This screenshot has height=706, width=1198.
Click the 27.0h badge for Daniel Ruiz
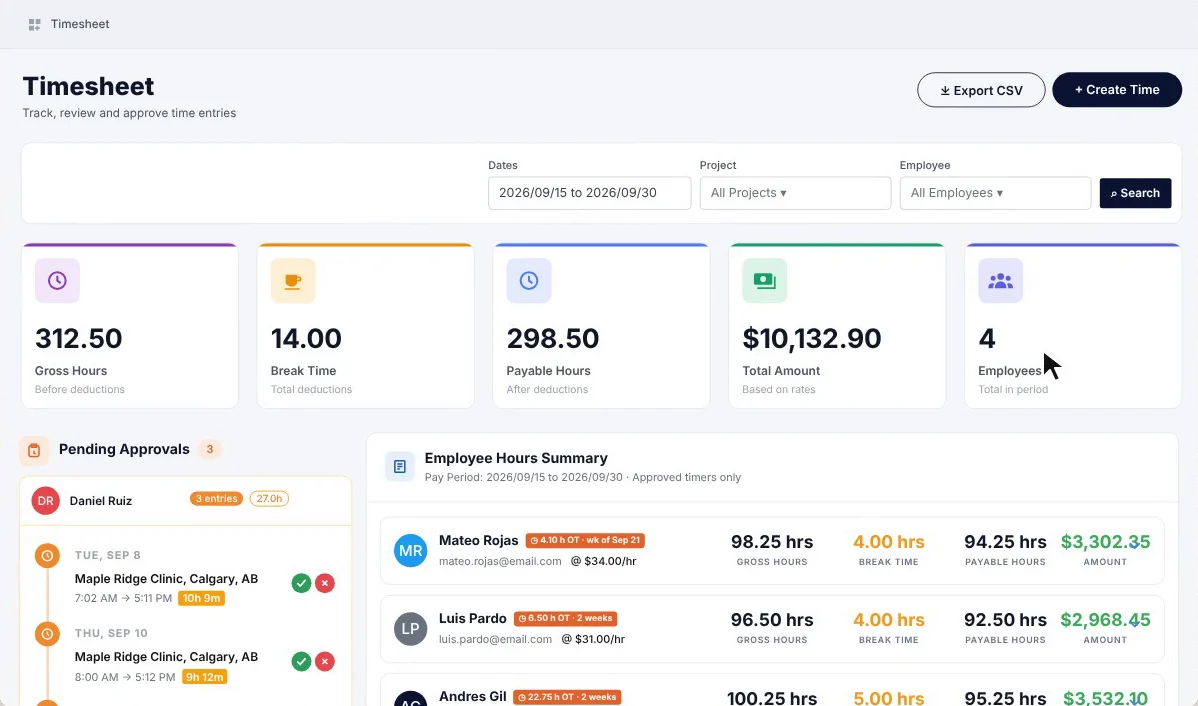(x=269, y=499)
